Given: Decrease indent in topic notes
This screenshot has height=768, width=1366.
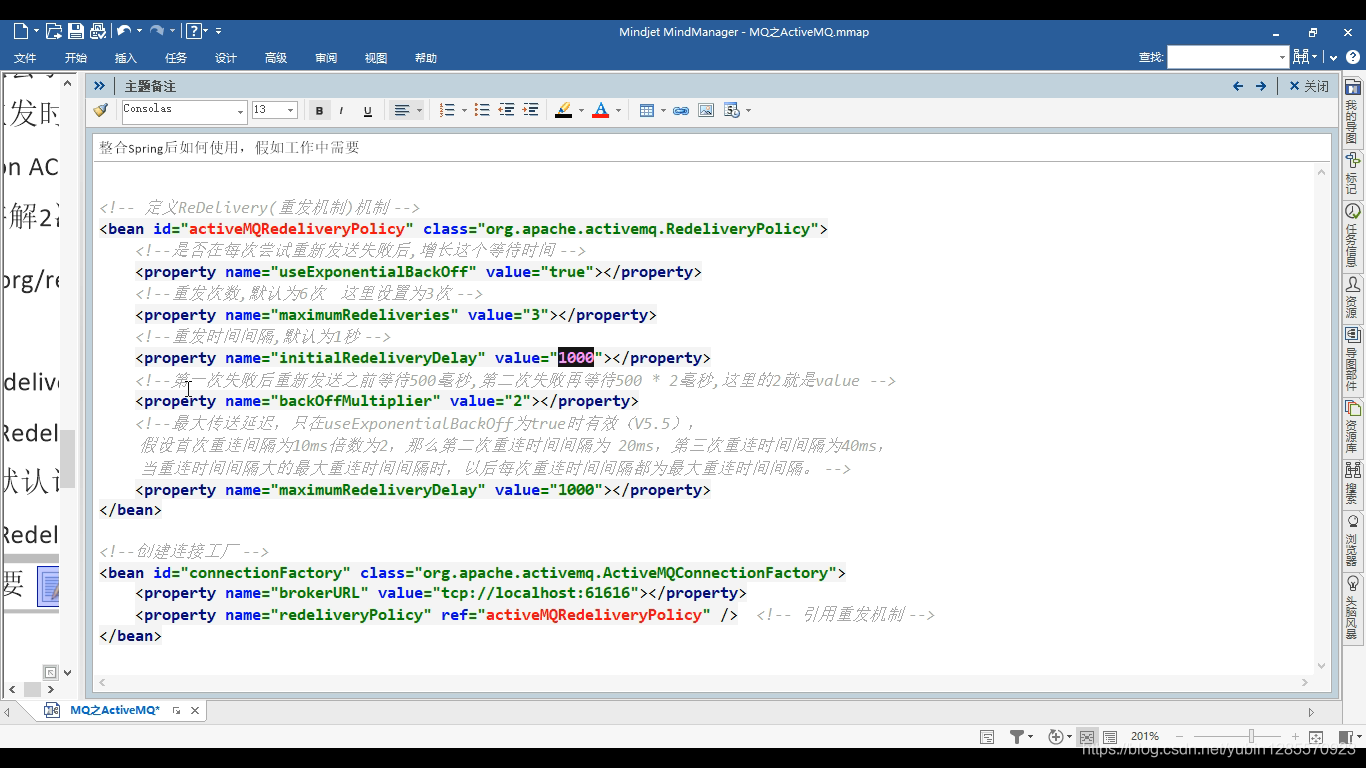Looking at the screenshot, I should click(506, 110).
